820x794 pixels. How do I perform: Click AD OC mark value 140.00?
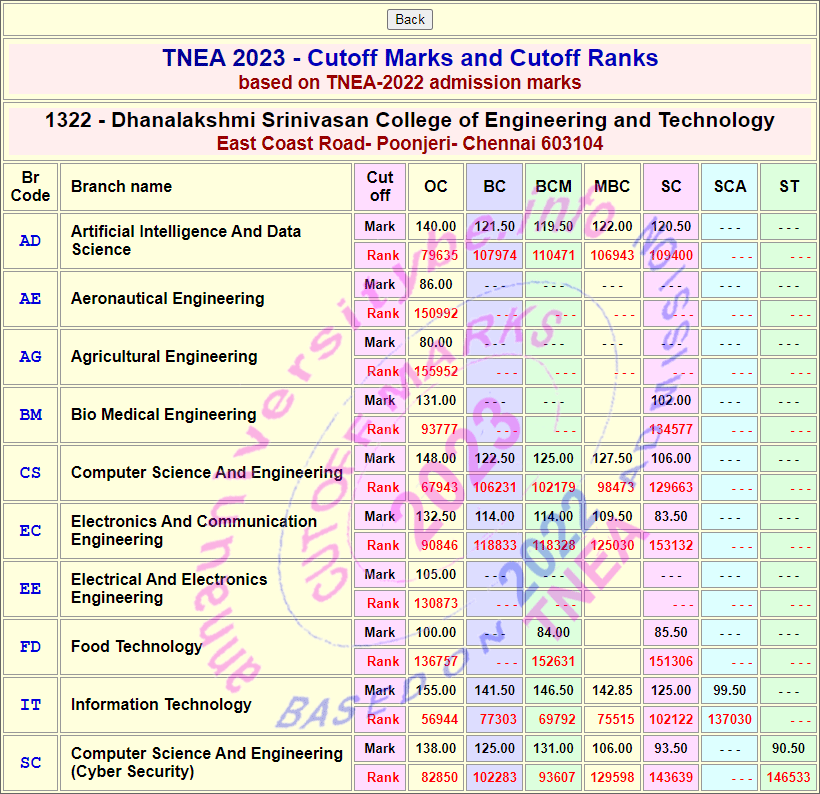pos(436,226)
